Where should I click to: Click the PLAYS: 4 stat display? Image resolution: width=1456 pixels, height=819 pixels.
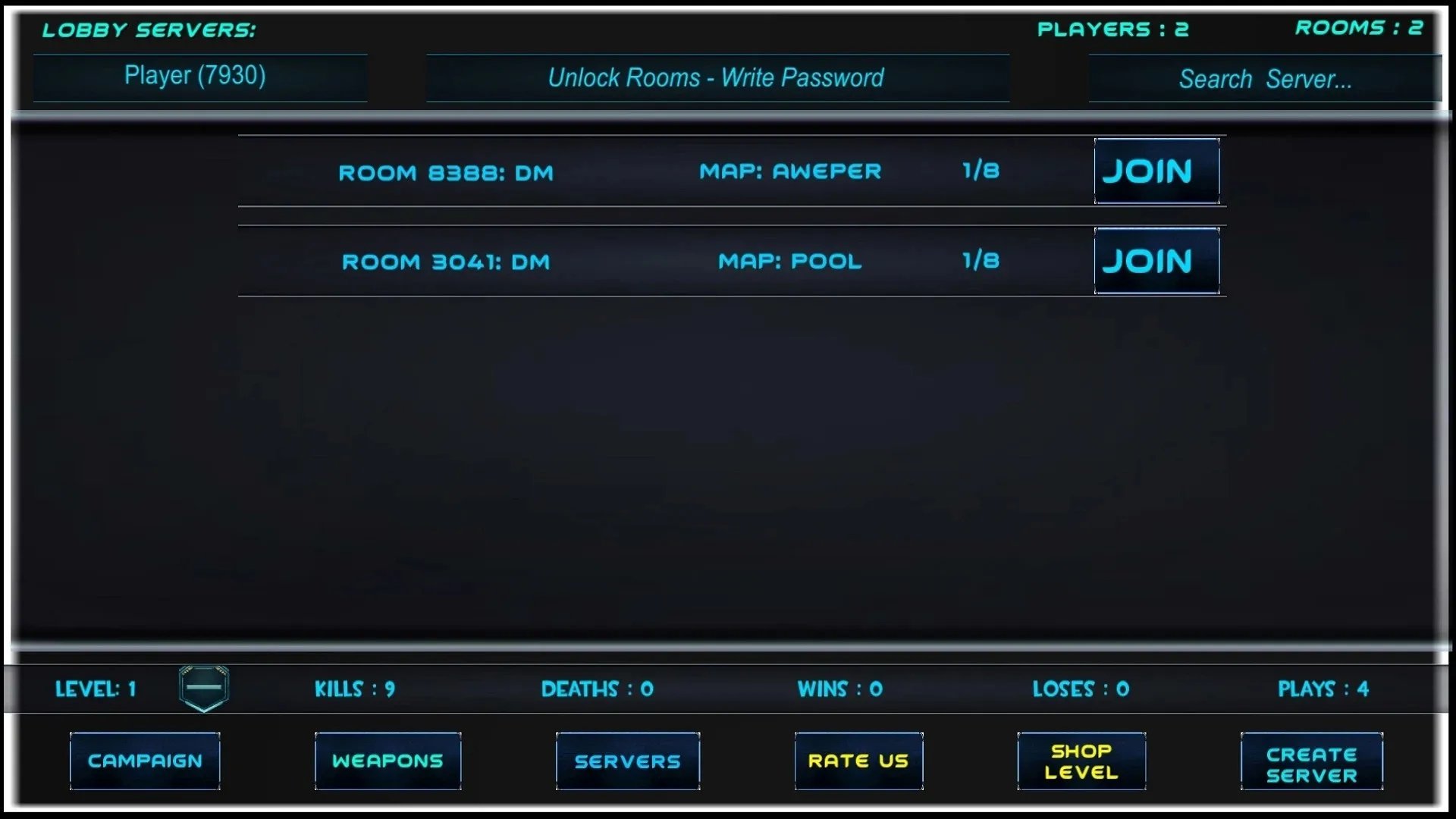tap(1322, 689)
